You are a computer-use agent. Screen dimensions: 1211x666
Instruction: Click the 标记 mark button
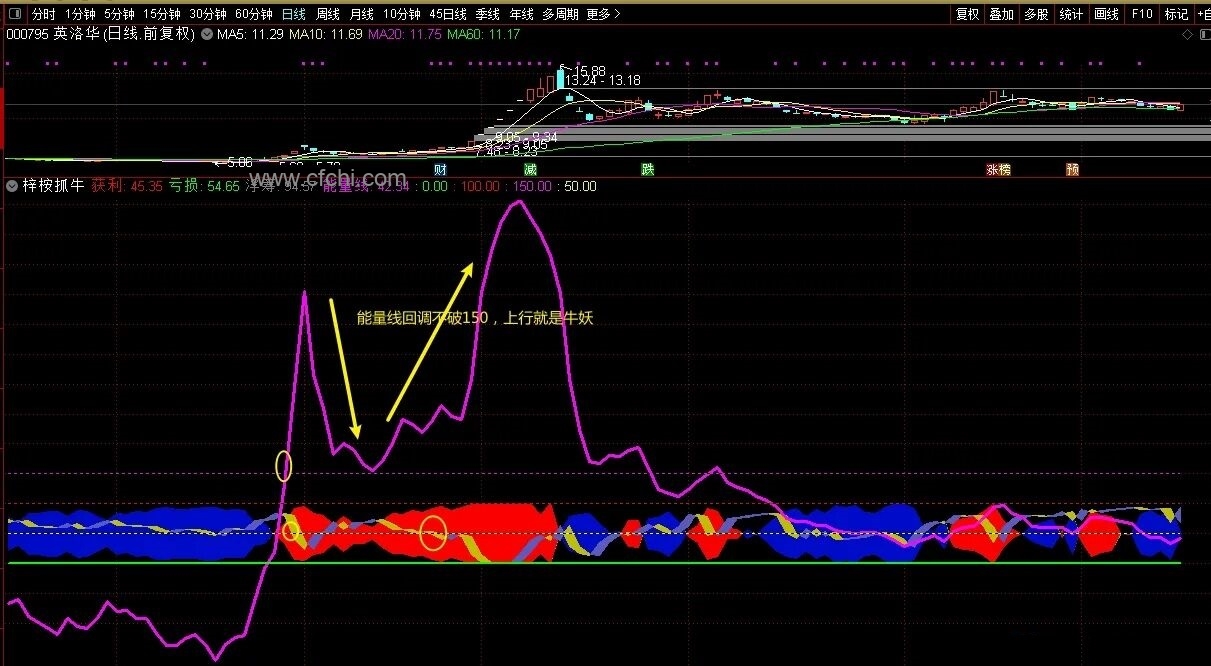point(1176,14)
